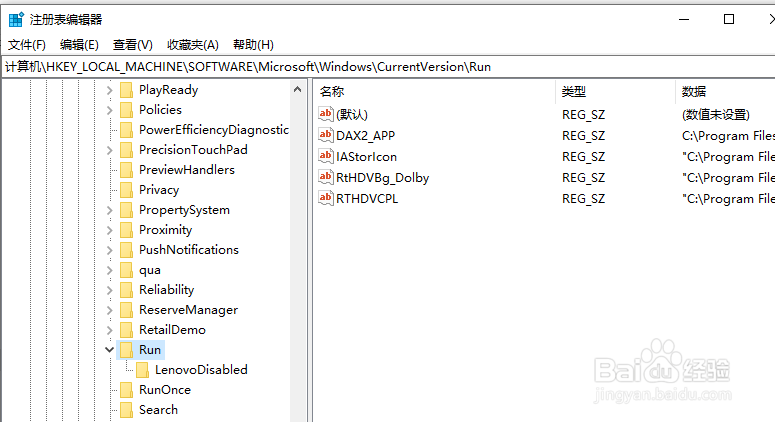
Task: Click the (数值未设置) data cell
Action: [715, 115]
